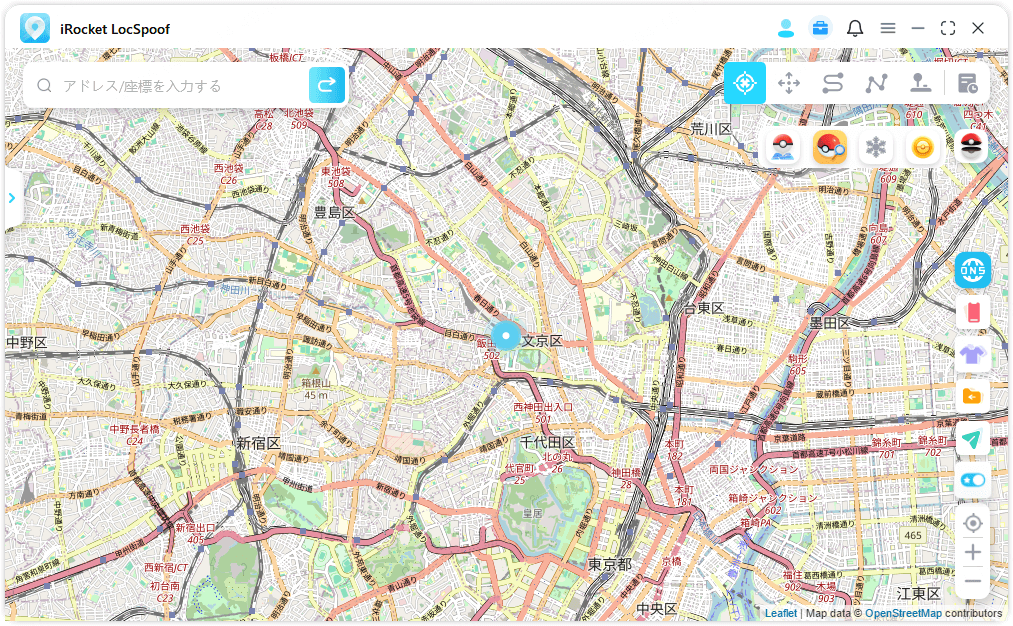The width and height of the screenshot is (1013, 626).
Task: Click the 千代田区 map label
Action: (x=548, y=443)
